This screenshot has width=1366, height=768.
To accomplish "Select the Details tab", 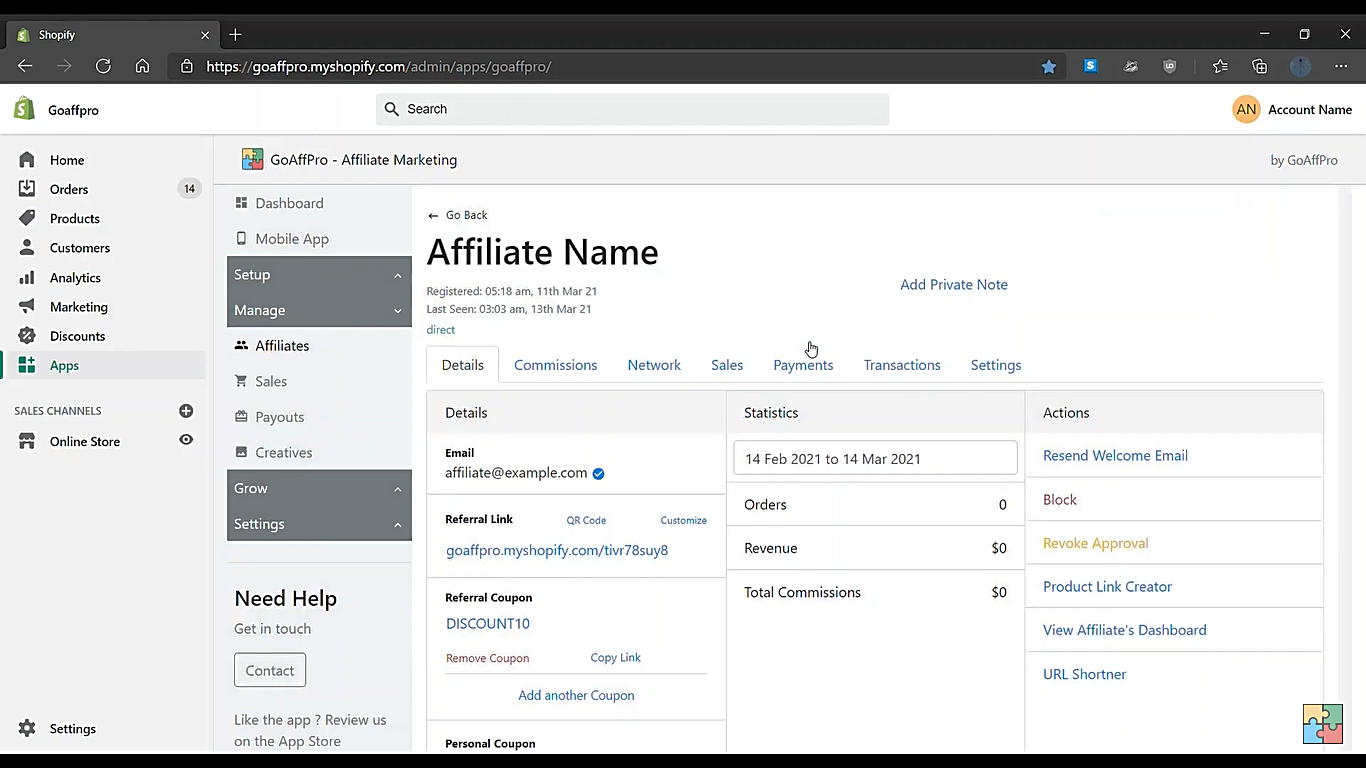I will [463, 365].
